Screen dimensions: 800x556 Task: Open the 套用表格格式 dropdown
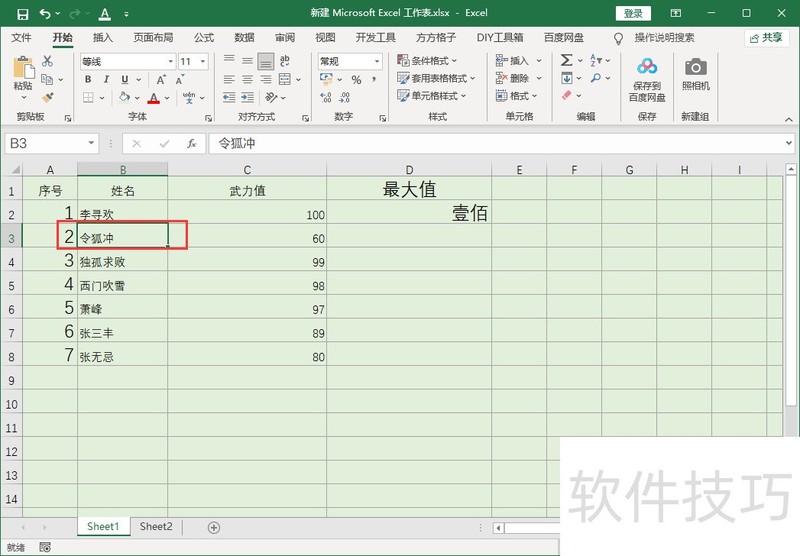pyautogui.click(x=436, y=78)
